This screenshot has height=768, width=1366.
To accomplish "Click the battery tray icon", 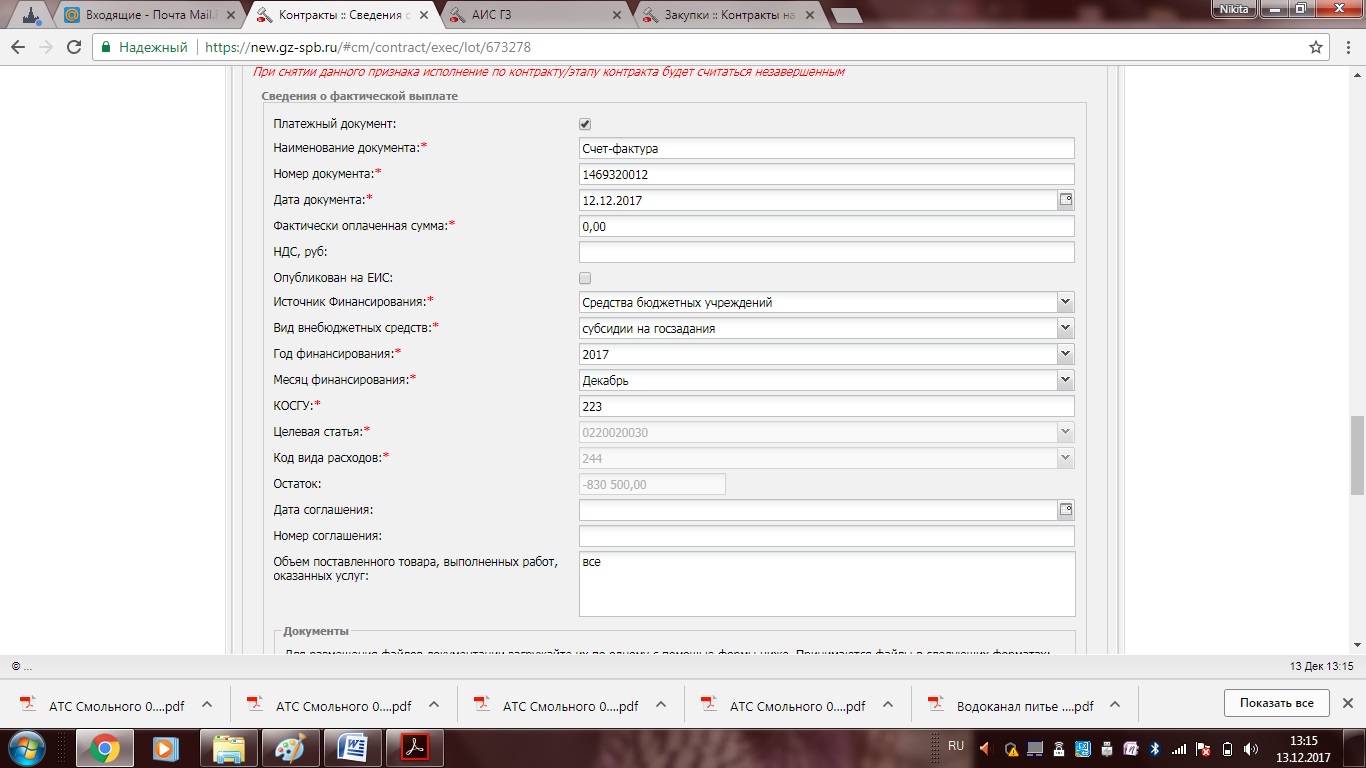I will coord(1226,748).
